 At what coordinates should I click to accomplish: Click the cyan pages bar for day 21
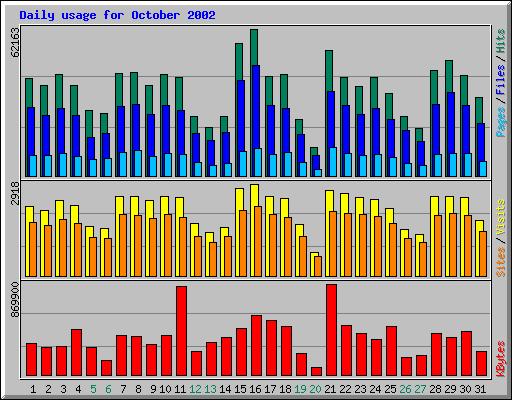[333, 162]
